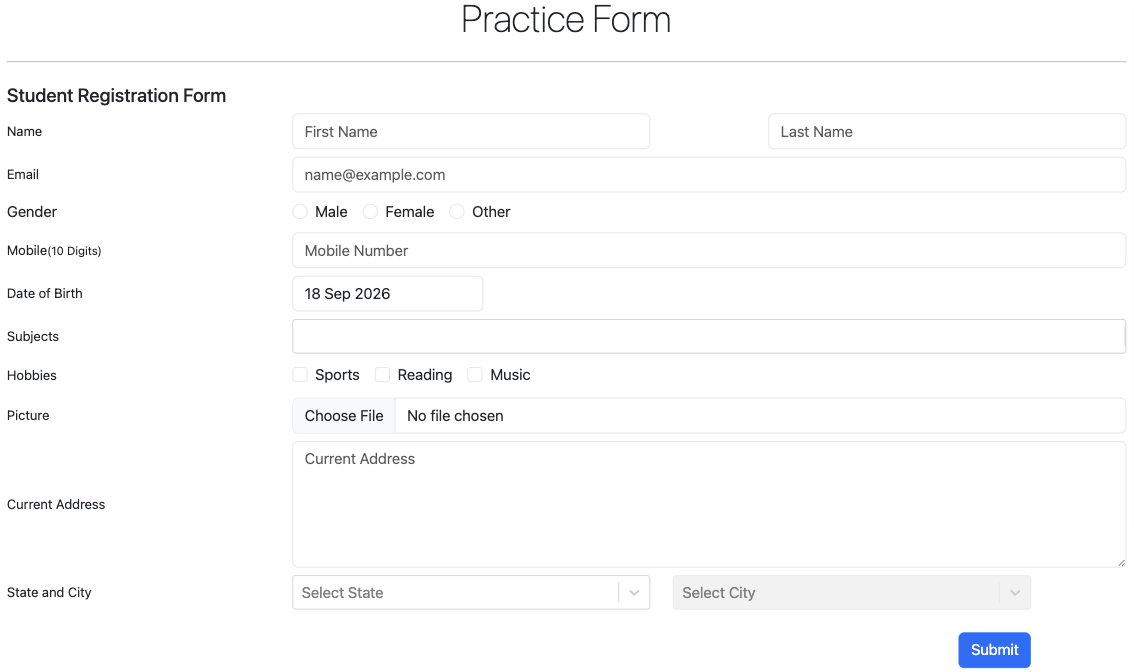
Task: Click the Music label text
Action: coord(510,375)
